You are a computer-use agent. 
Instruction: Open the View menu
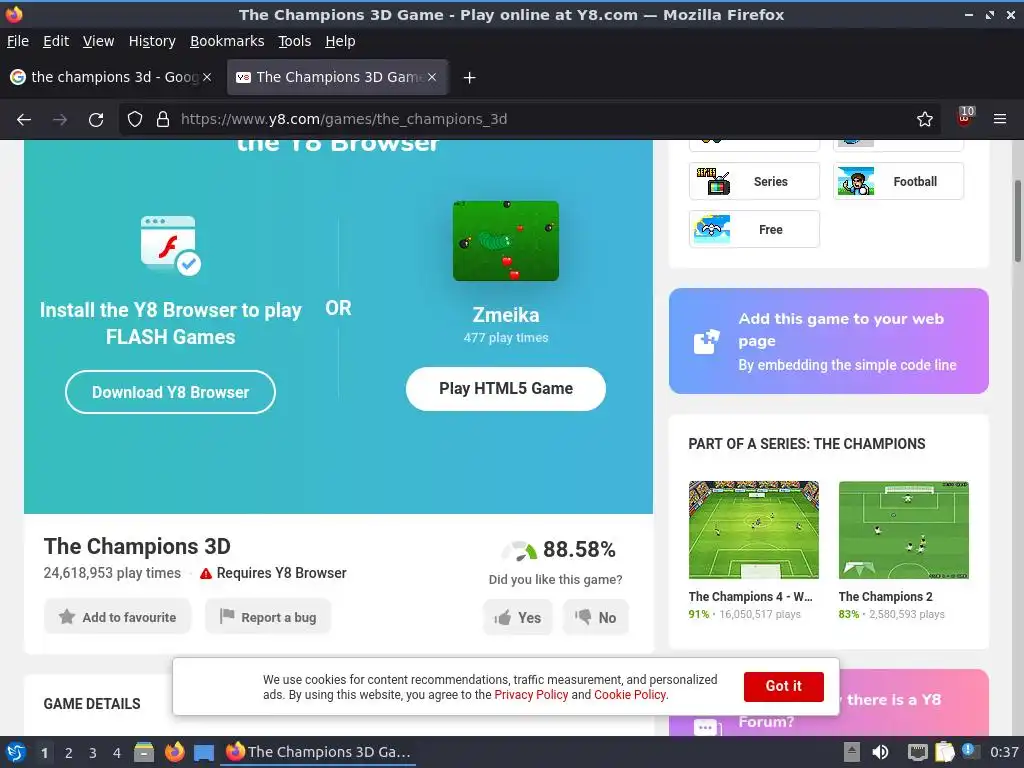(x=98, y=41)
